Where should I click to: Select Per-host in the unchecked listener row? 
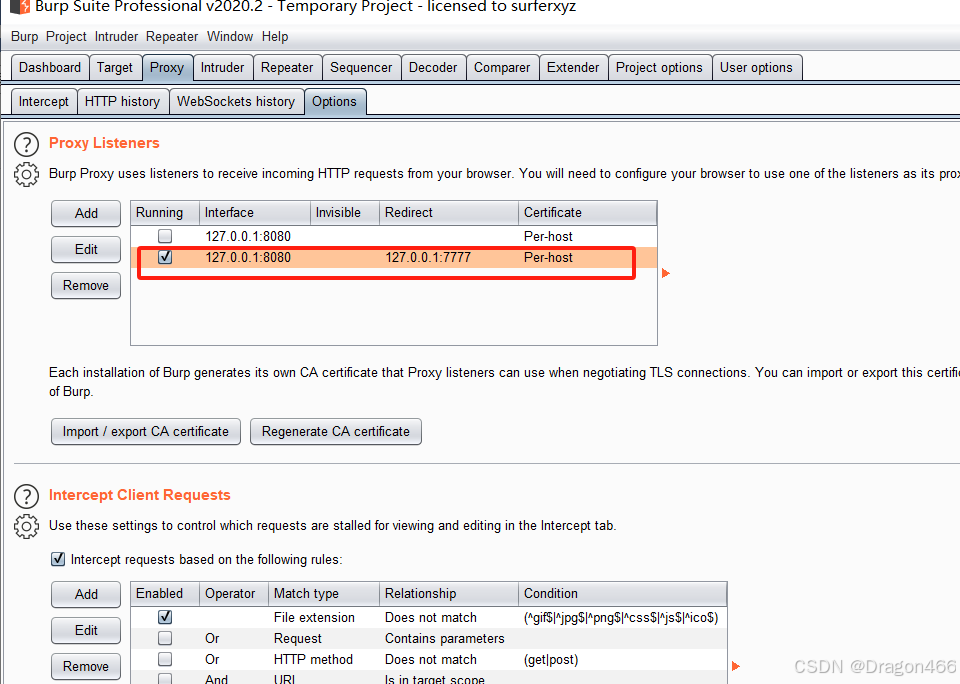[548, 236]
